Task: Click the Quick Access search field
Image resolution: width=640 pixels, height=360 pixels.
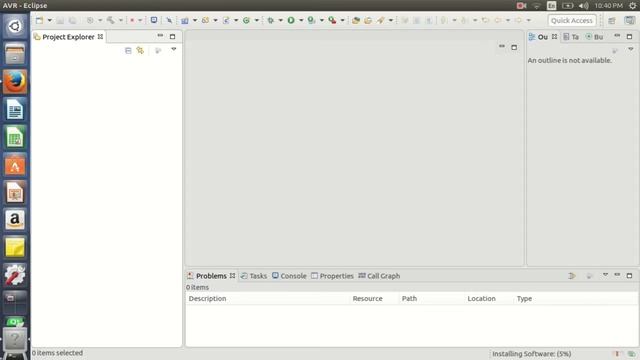Action: [571, 20]
